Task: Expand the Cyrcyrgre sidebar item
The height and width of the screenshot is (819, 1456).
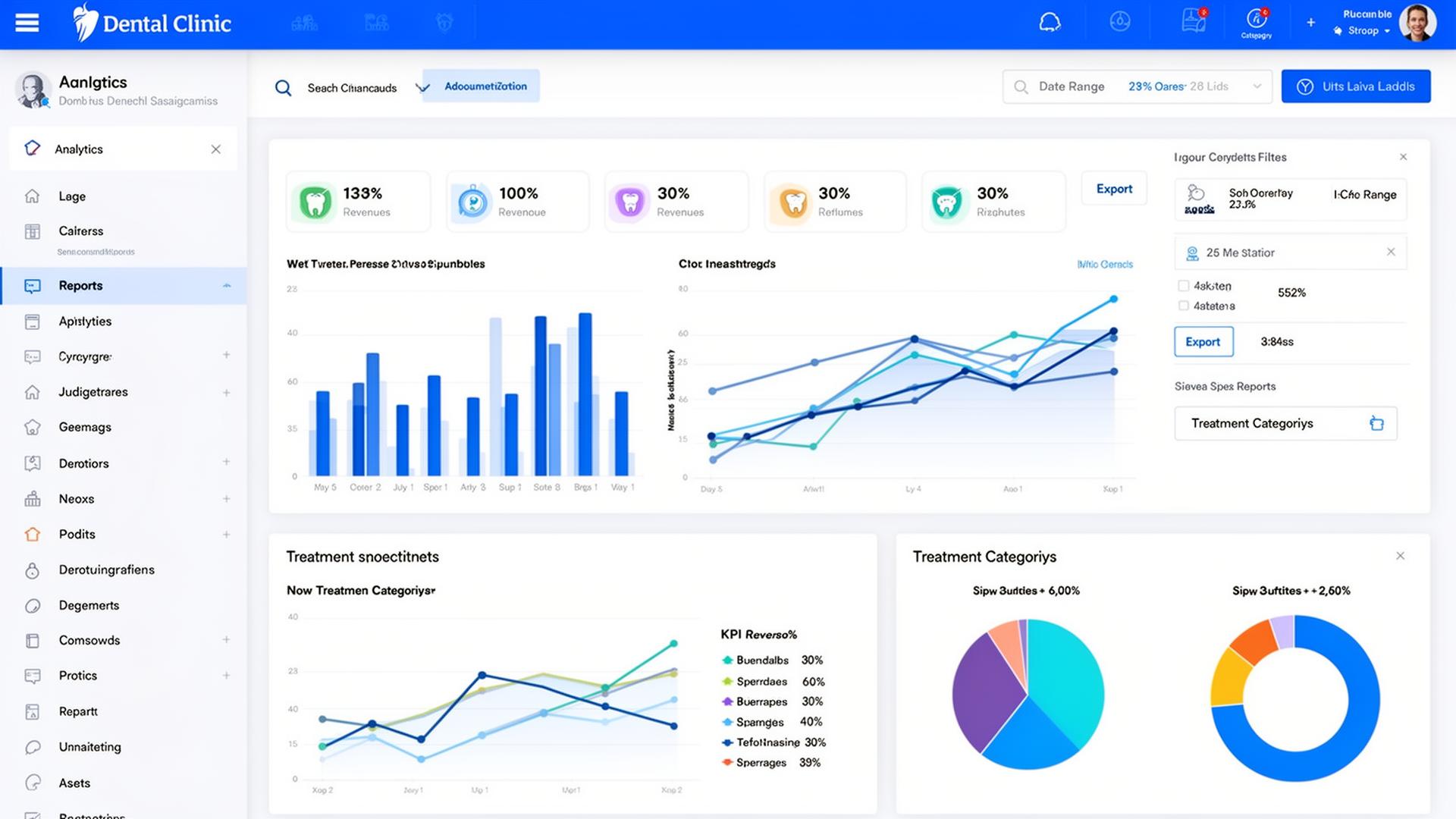Action: (x=226, y=355)
